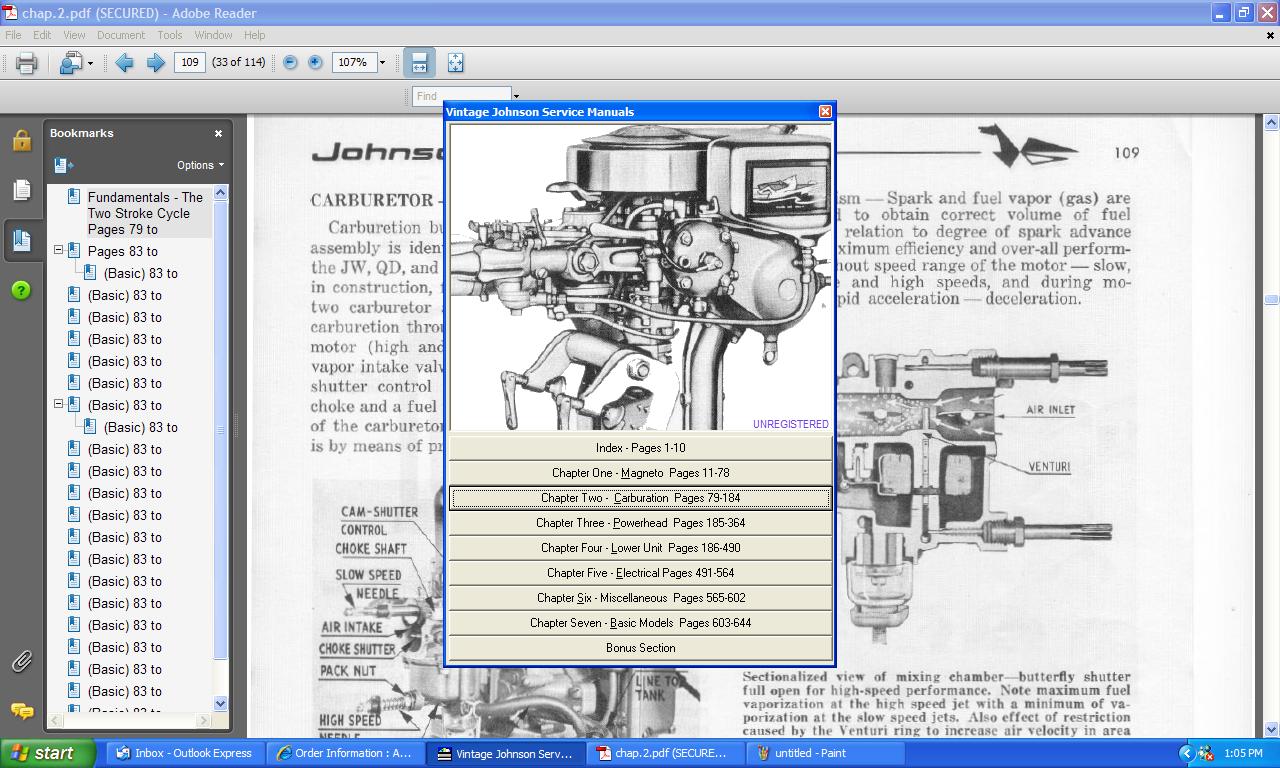Select the Pages panel icon

20,190
